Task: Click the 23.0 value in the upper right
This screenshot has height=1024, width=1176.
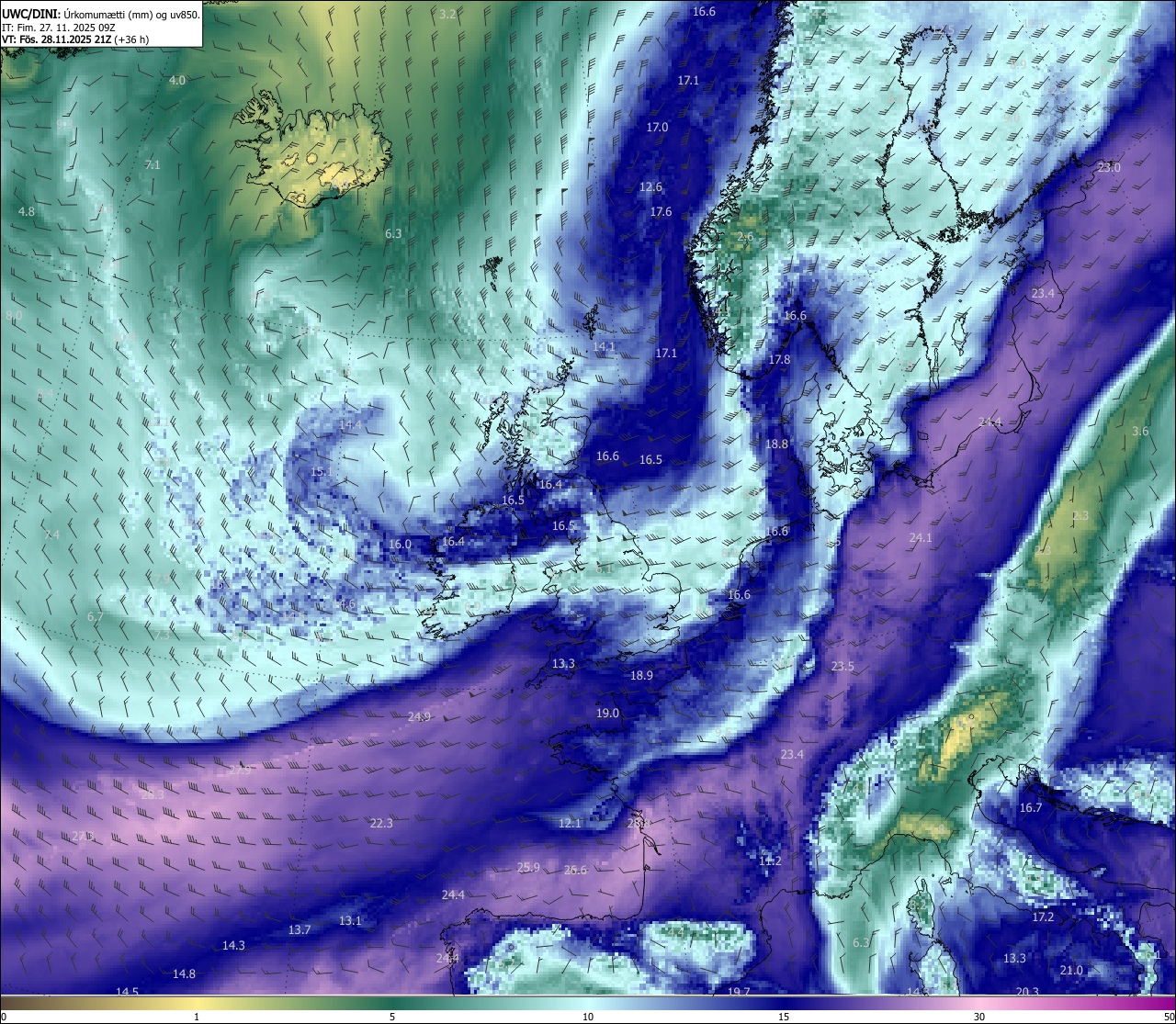Action: pos(1109,168)
